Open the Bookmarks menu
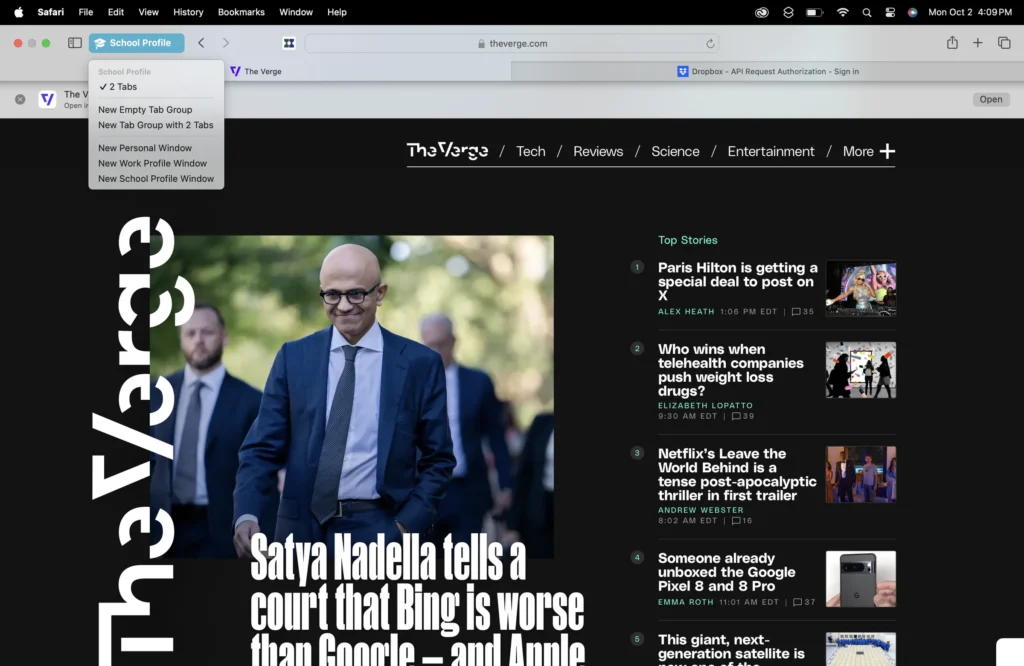 coord(241,12)
